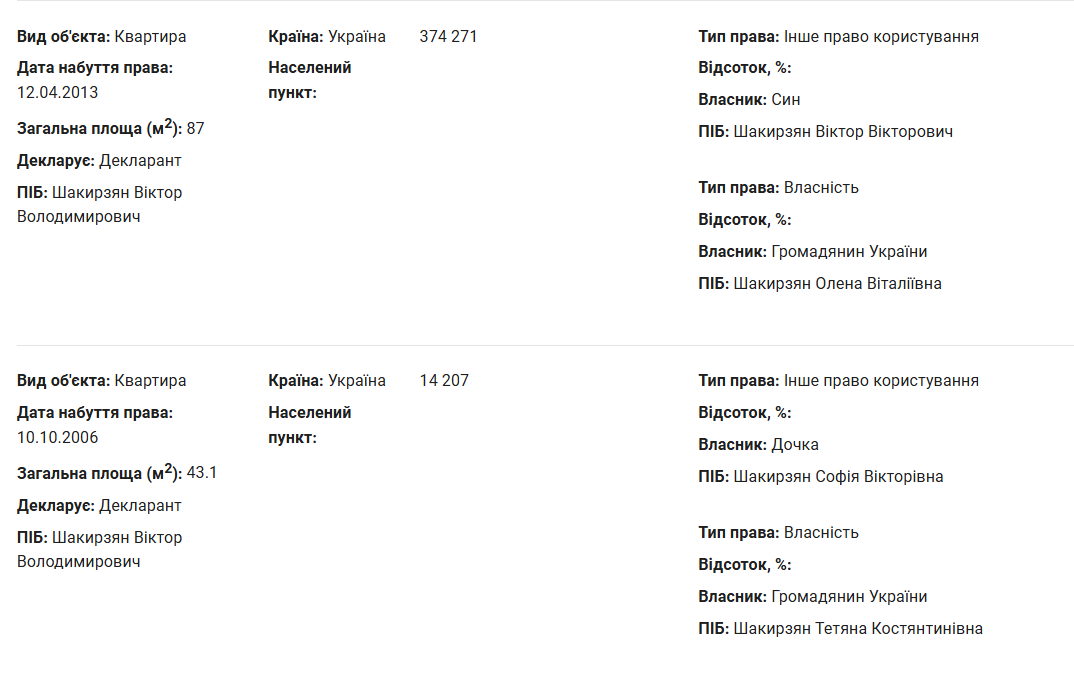1074x689 pixels.
Task: Select the acquisition date 12.04.2013
Action: 58,93
